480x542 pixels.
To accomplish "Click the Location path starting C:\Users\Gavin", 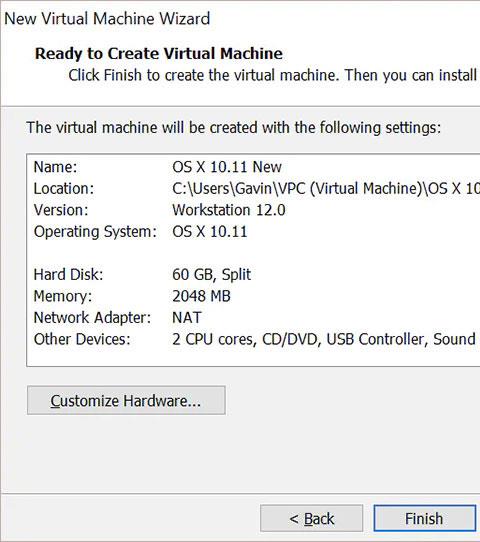I will (326, 189).
